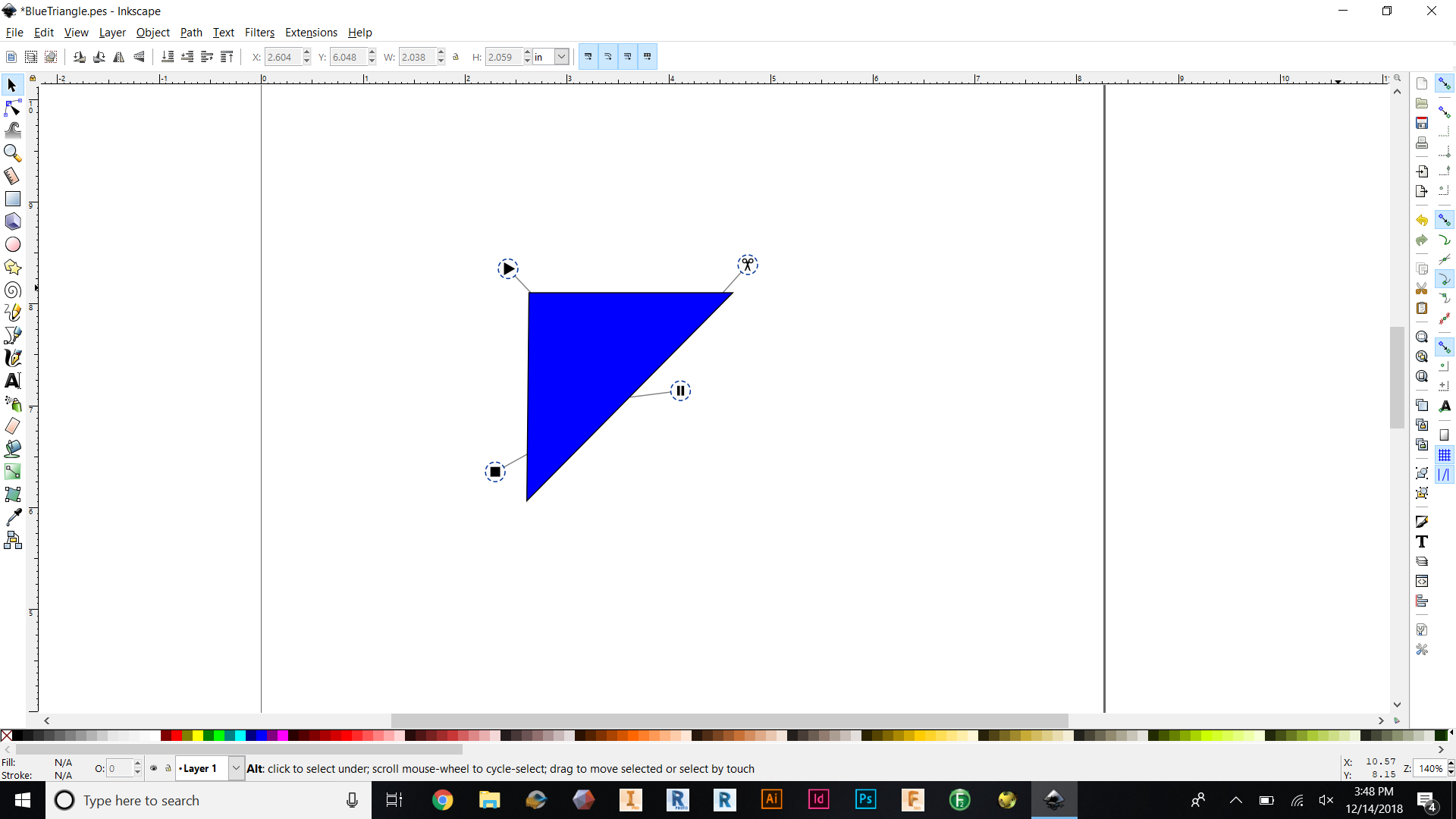Activate the Text tool in toolbox
The image size is (1456, 819).
[13, 381]
